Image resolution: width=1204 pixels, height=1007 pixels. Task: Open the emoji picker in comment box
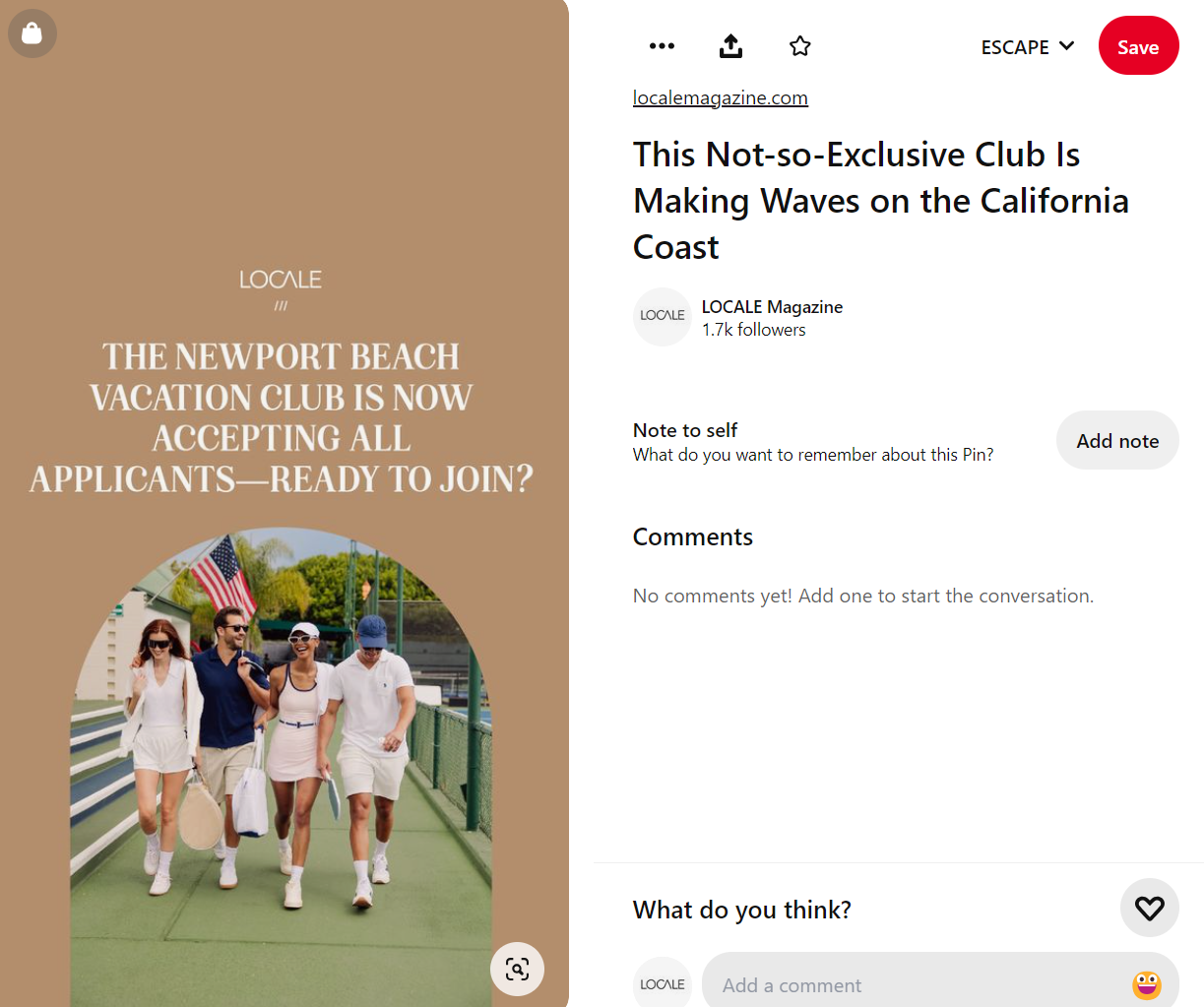click(1147, 984)
